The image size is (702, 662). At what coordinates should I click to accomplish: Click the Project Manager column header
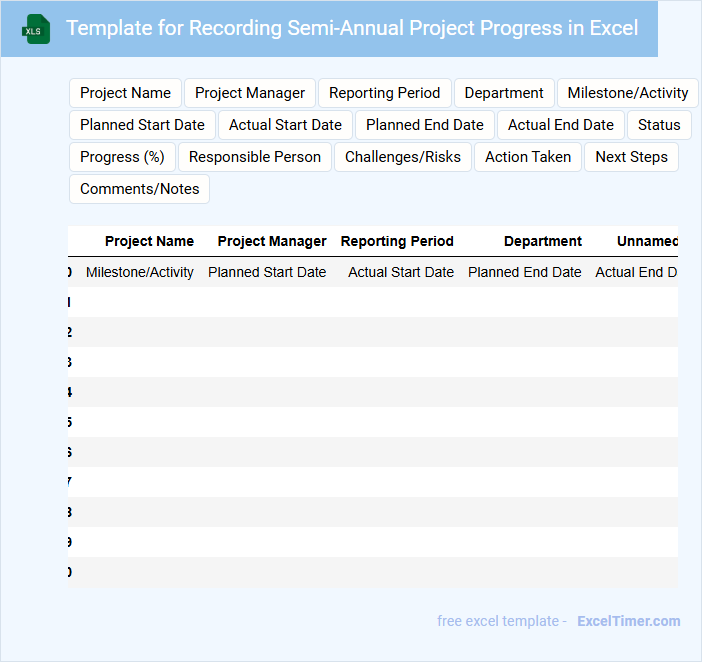pyautogui.click(x=272, y=241)
